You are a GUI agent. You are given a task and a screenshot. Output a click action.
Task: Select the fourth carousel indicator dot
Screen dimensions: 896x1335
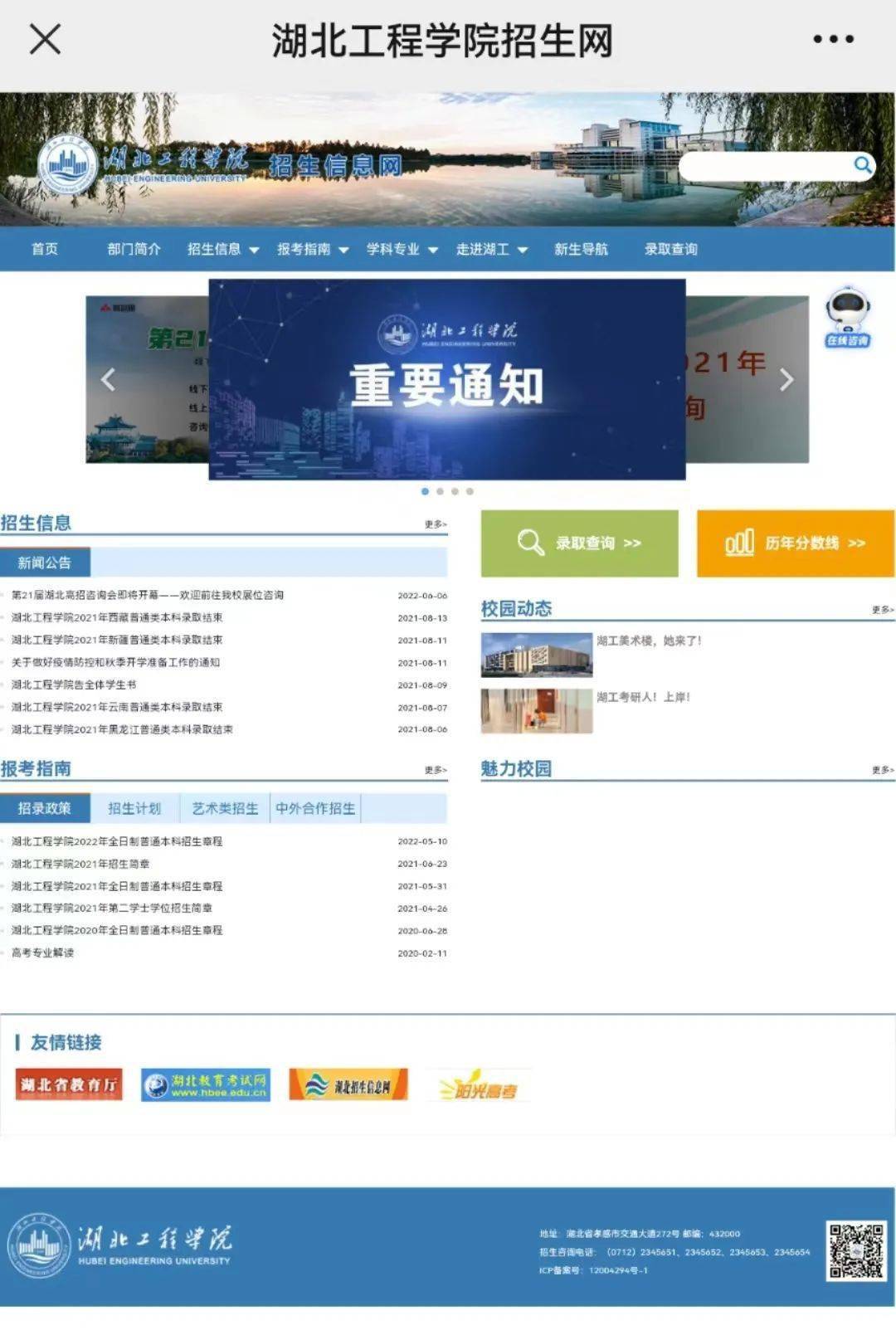(470, 491)
